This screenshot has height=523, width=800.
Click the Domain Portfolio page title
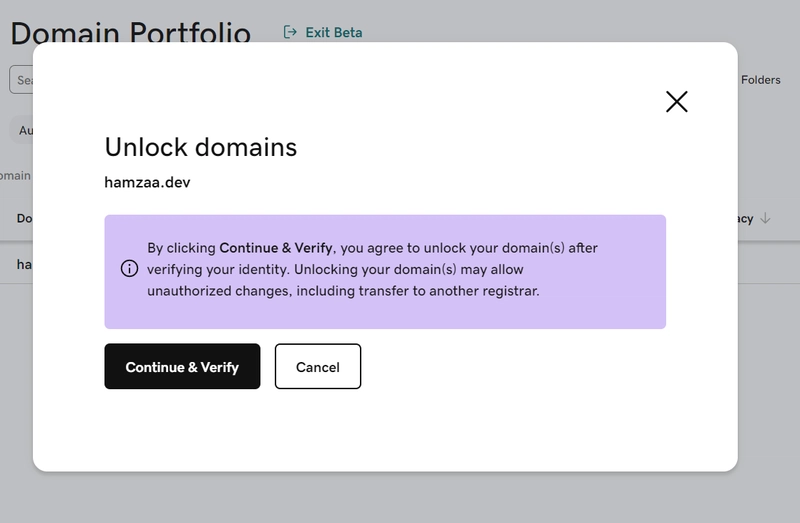point(131,32)
